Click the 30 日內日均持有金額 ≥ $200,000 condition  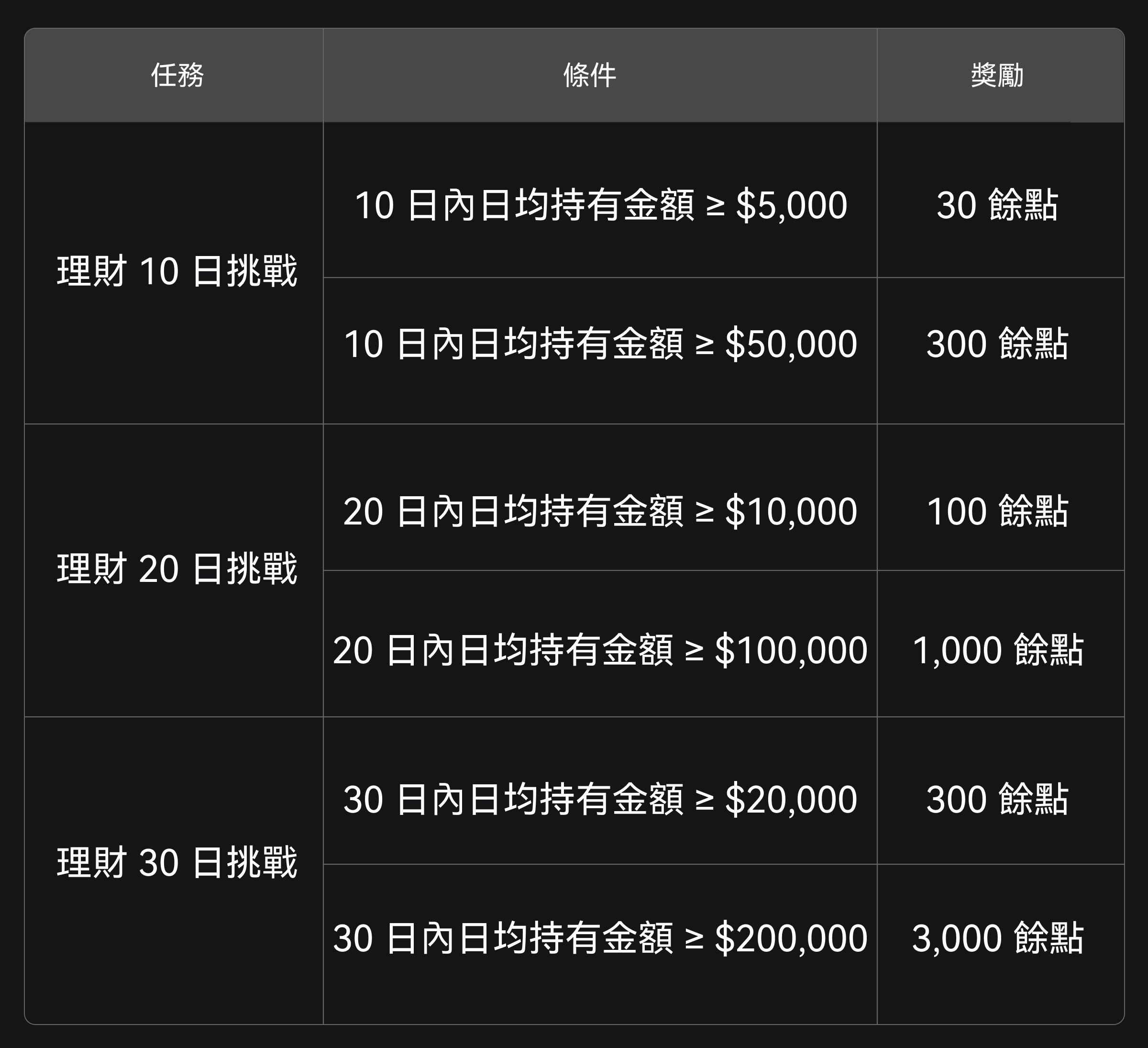[600, 938]
